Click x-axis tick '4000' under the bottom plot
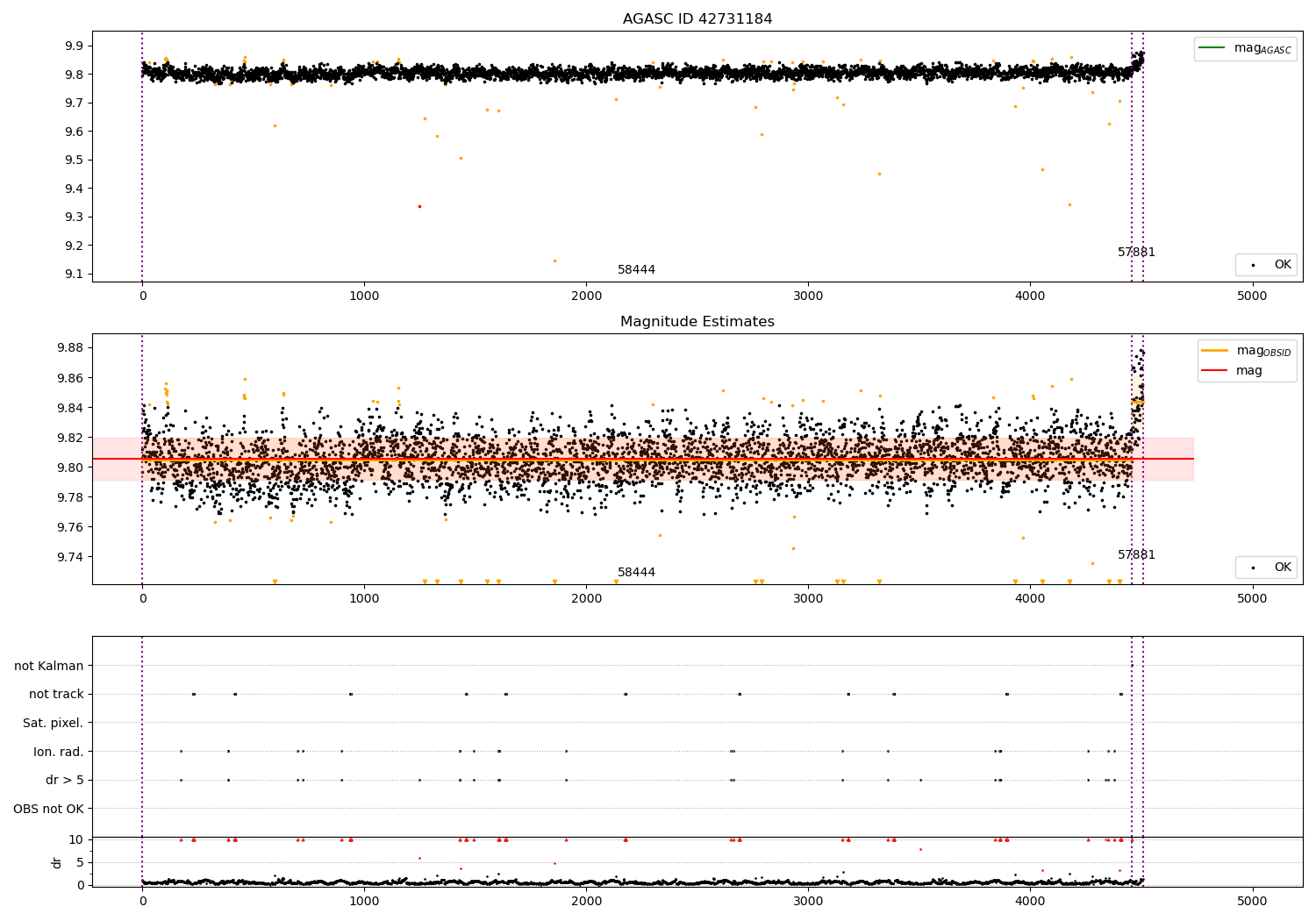Screen dimensions: 1316x921 tap(1030, 902)
